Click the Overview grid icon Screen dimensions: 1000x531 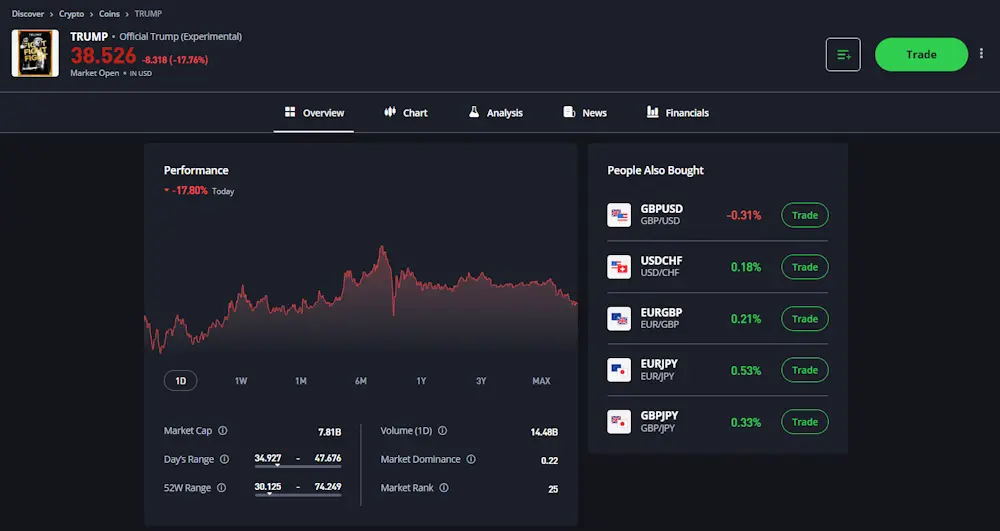290,112
